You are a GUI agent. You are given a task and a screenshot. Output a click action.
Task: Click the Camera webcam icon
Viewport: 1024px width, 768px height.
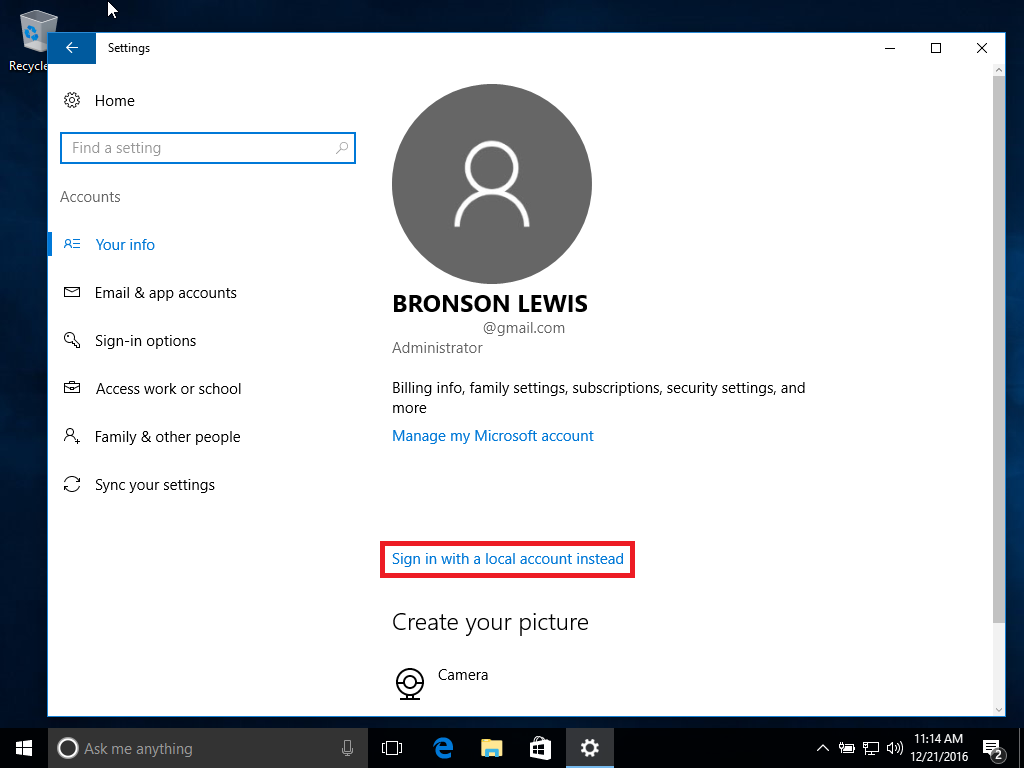(x=409, y=683)
